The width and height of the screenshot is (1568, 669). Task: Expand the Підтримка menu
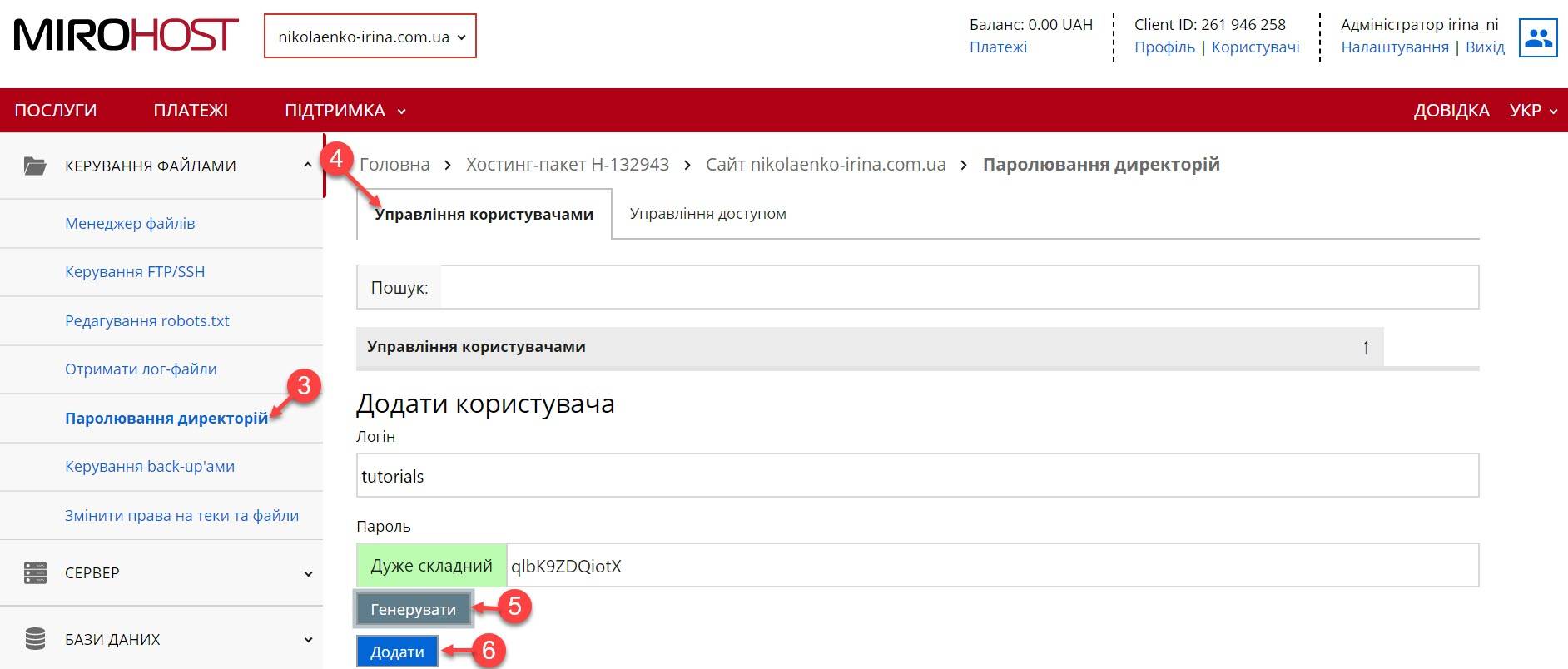click(345, 111)
